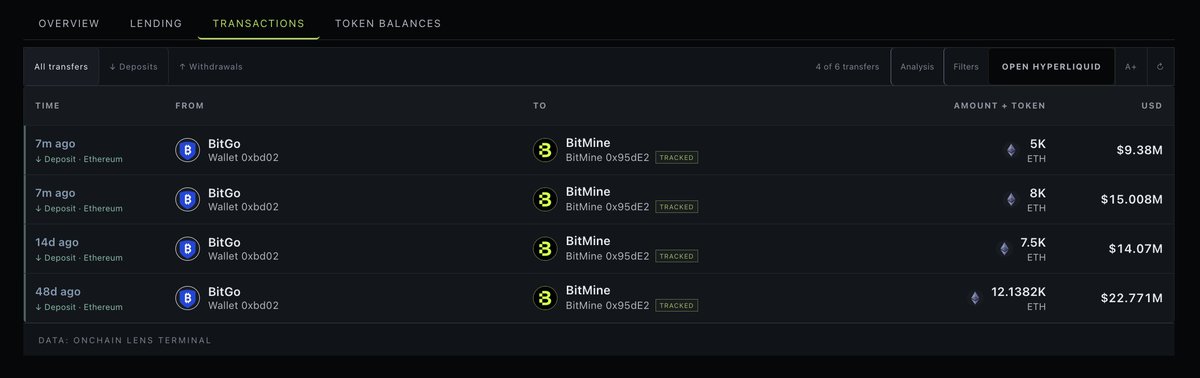This screenshot has width=1200, height=378.
Task: Sort by the USD column header
Action: (1154, 106)
